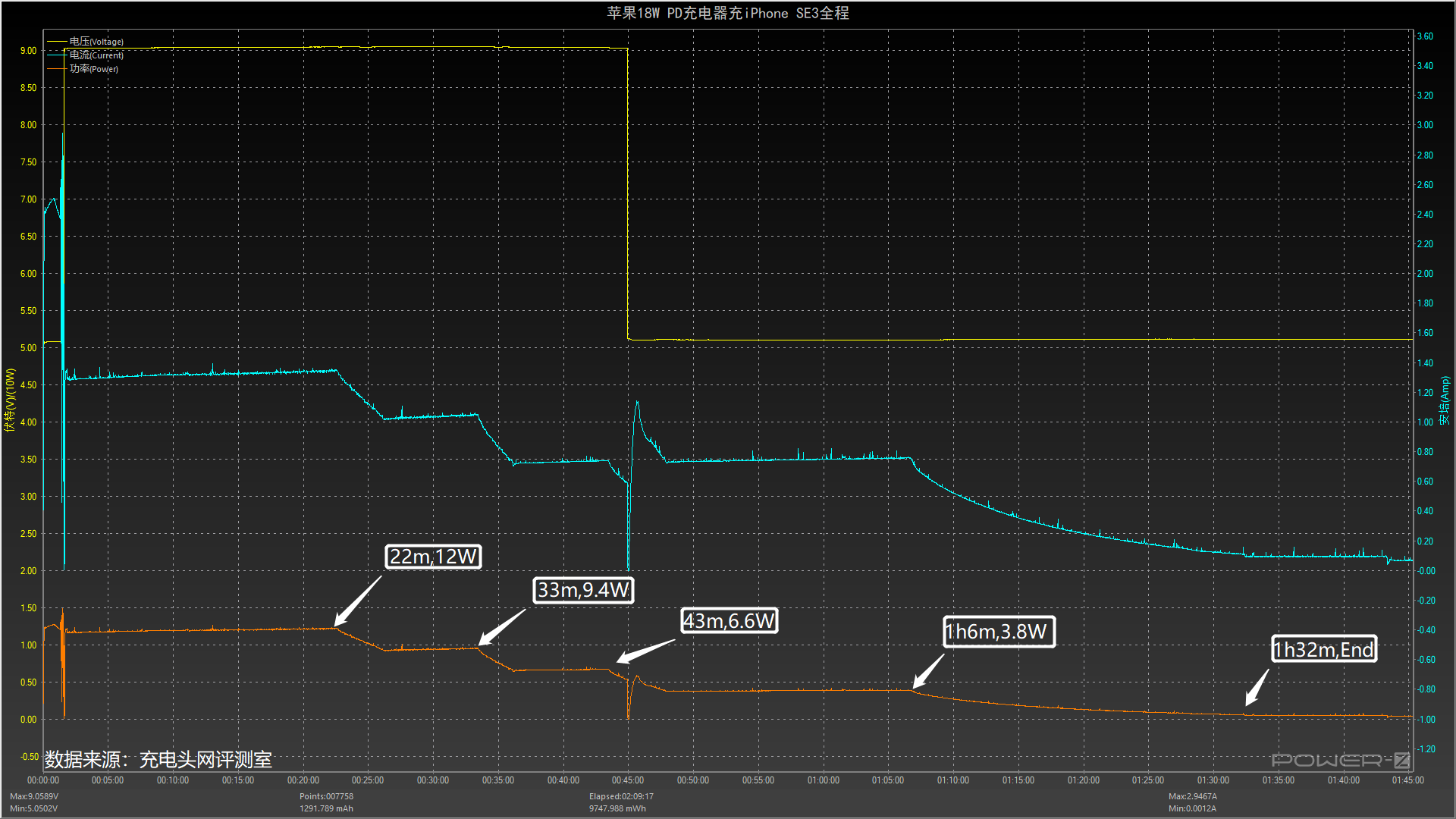The image size is (1456, 819).
Task: Click the -0.50 voltage axis label
Action: point(28,757)
